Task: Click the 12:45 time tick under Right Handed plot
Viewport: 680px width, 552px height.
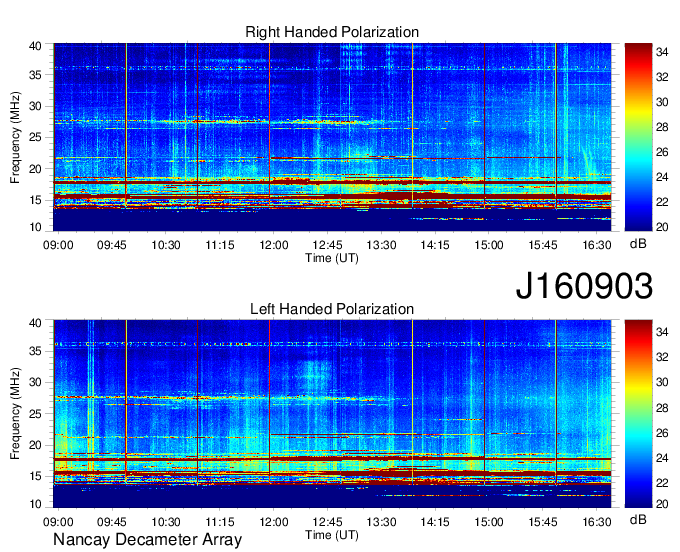Action: click(x=327, y=245)
